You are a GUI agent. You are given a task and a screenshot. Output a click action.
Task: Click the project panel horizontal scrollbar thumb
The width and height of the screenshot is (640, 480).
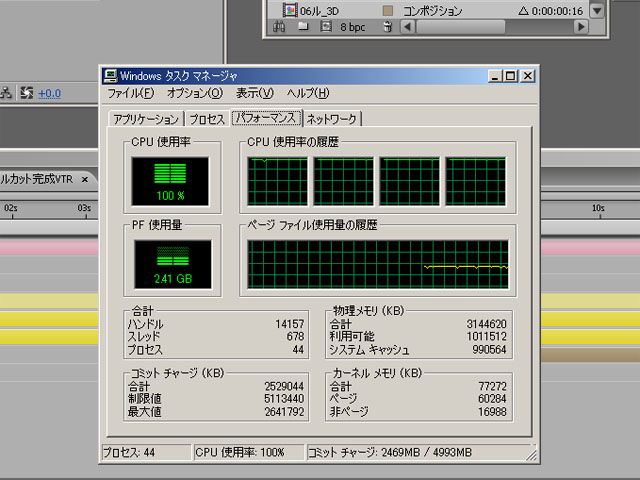tap(460, 27)
